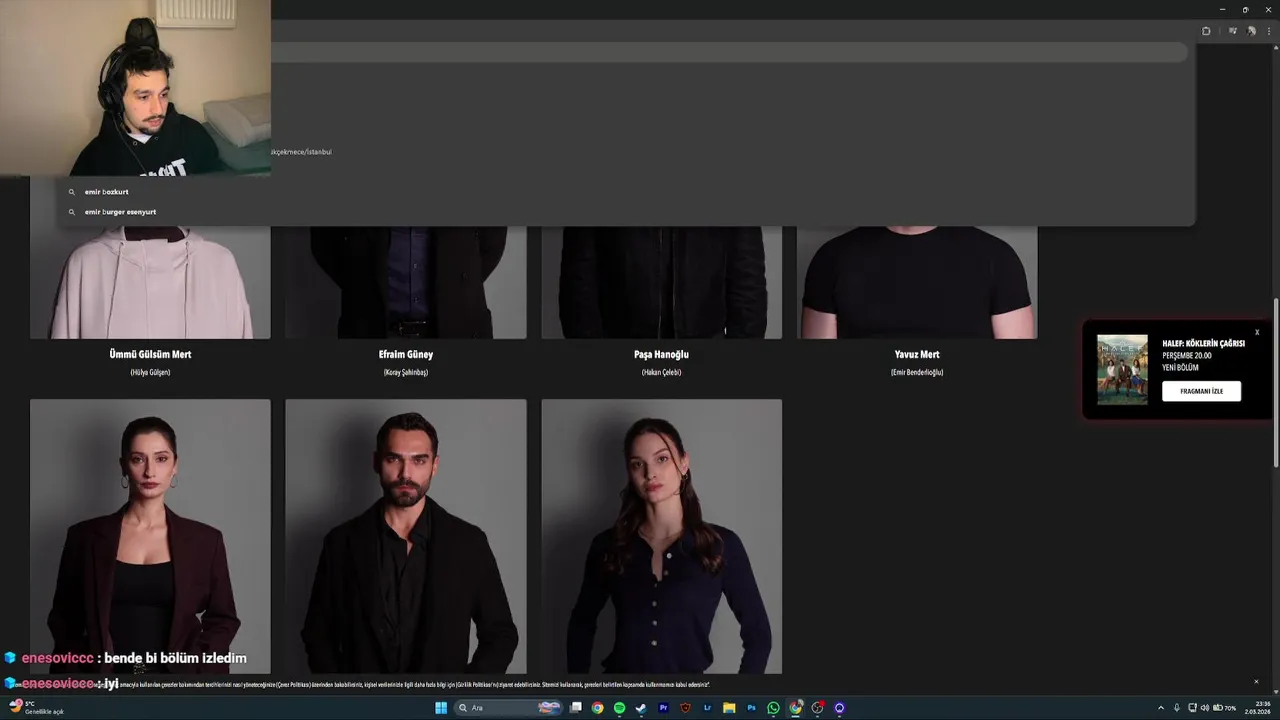Open volume control in tray

tap(1204, 708)
